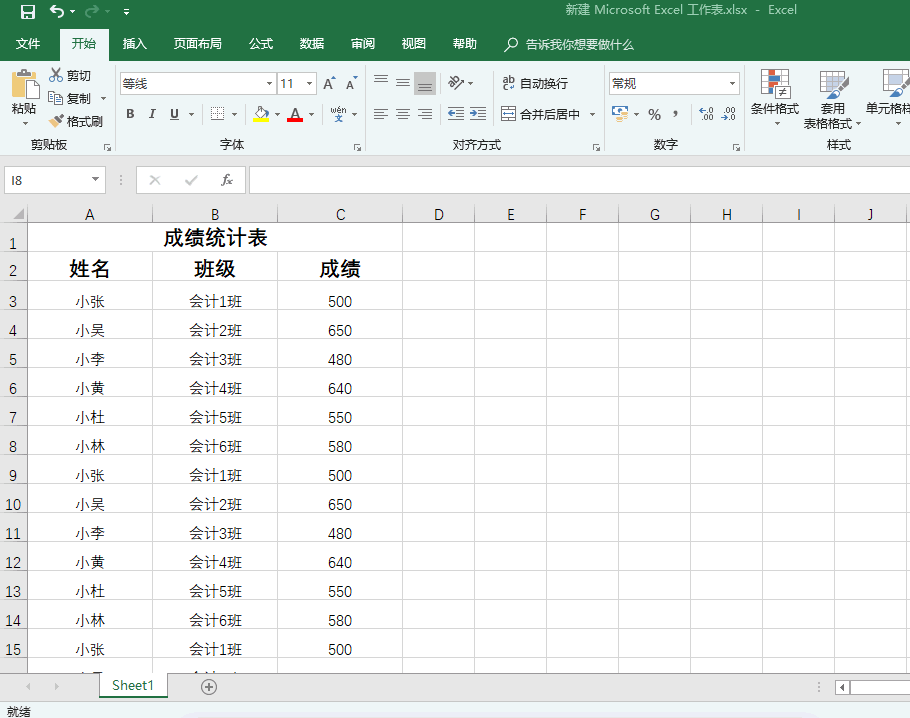Toggle the bottom align button
The height and width of the screenshot is (718, 910).
(x=425, y=83)
